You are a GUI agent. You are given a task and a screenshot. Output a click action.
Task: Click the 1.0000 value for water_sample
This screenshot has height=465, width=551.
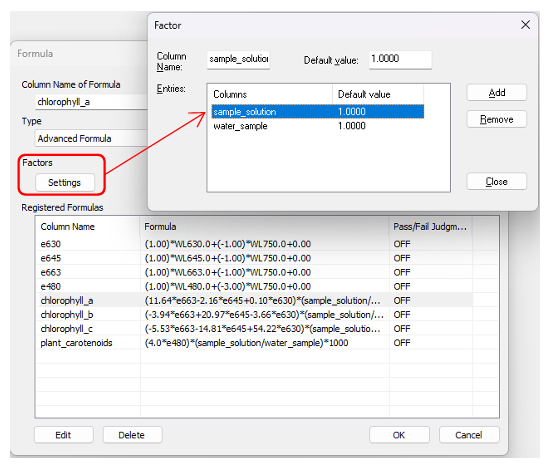pos(352,126)
